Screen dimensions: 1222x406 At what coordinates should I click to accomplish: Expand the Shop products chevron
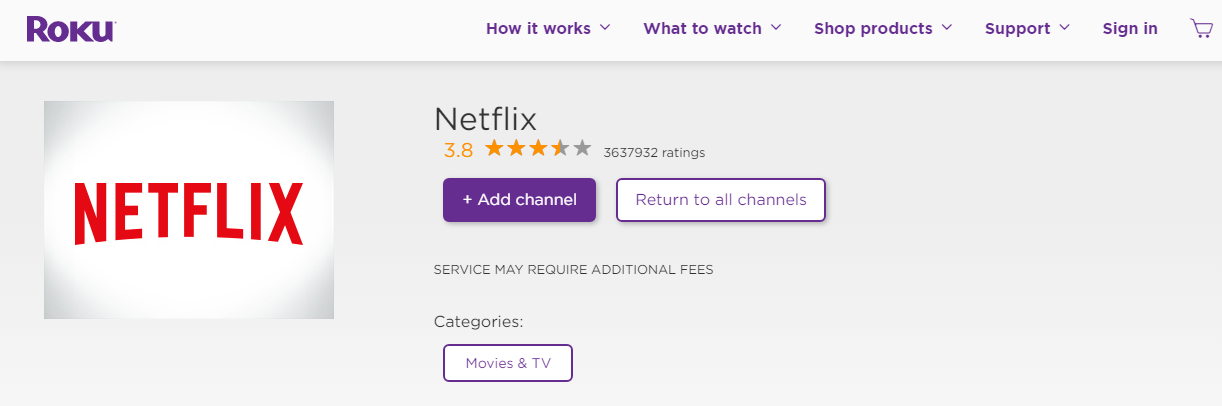click(947, 28)
